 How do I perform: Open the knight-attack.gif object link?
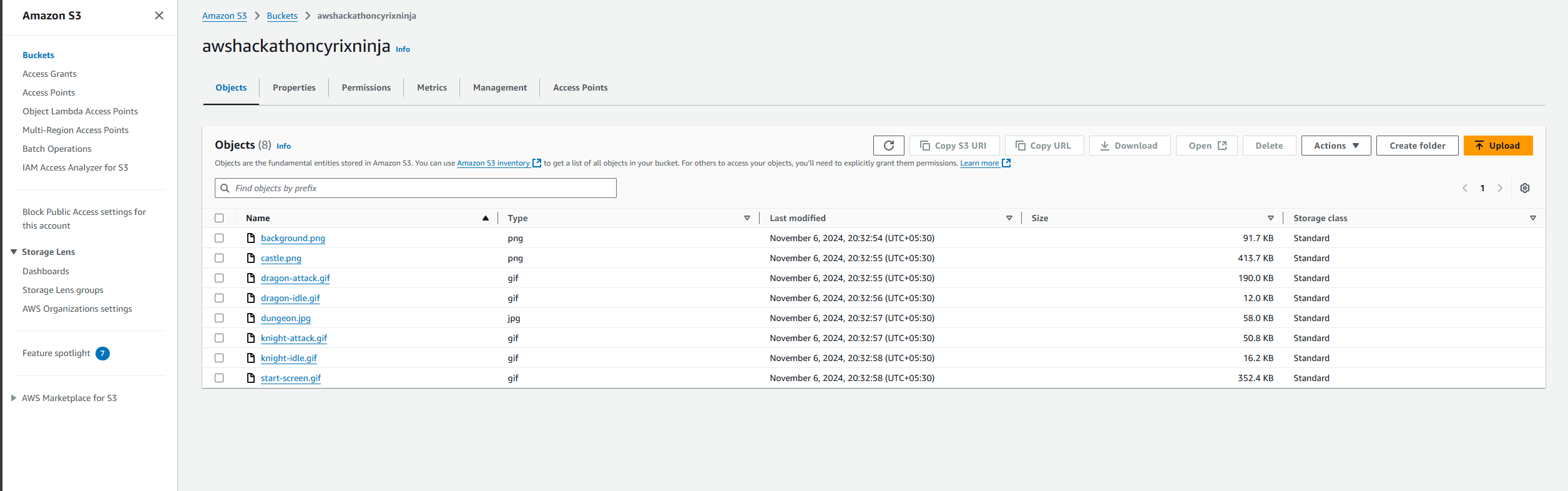coord(294,338)
